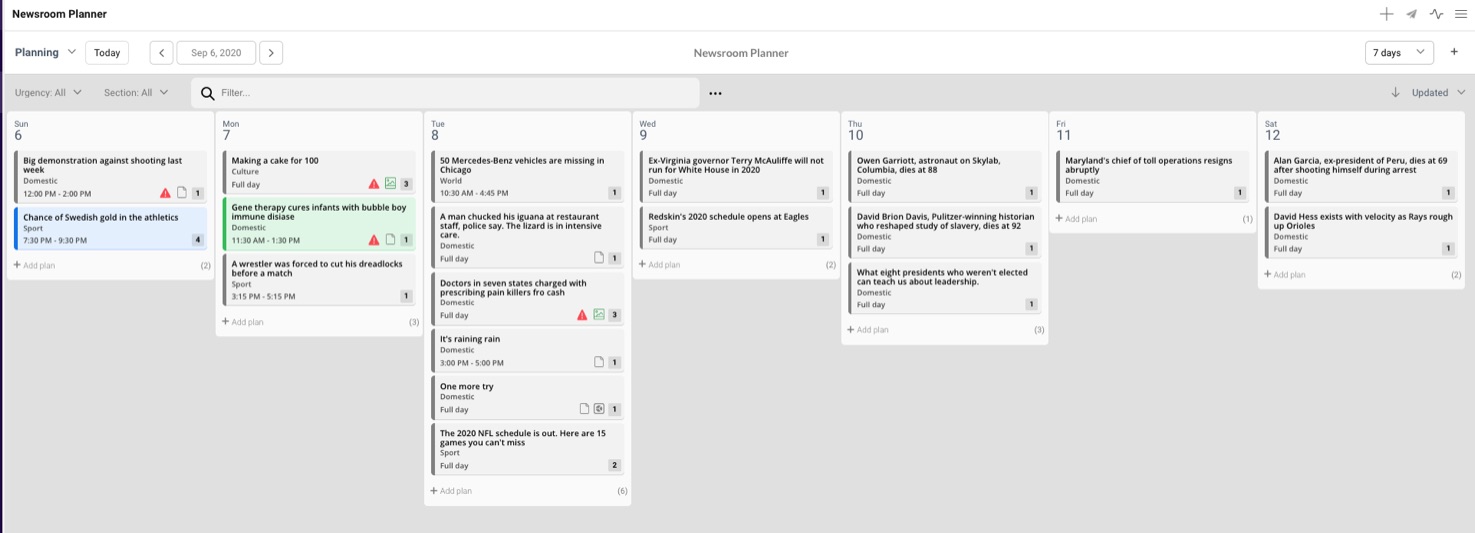Go to next week arrow
1475x533 pixels.
[271, 53]
